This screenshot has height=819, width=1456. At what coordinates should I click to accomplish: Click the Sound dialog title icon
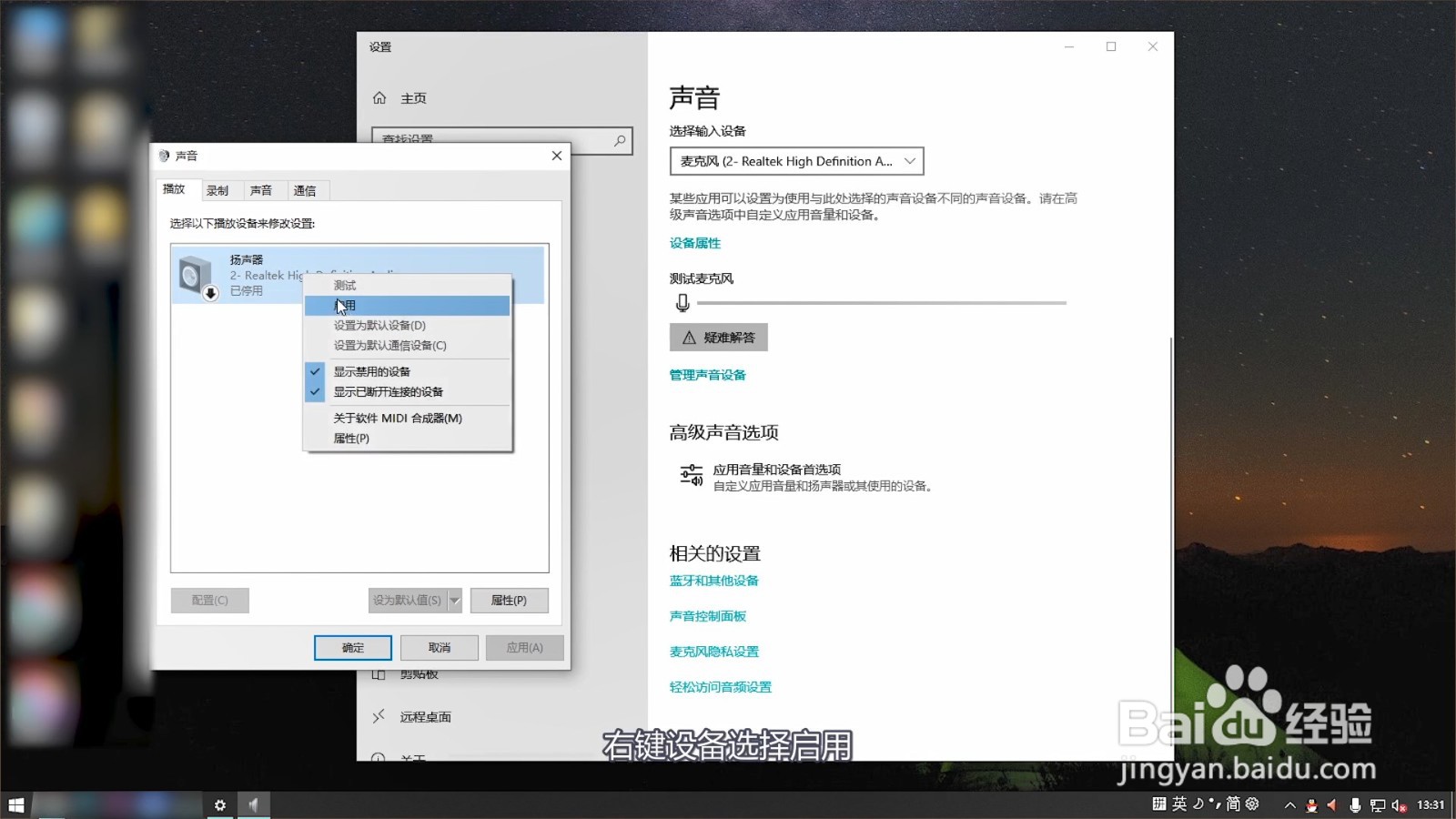[x=164, y=156]
